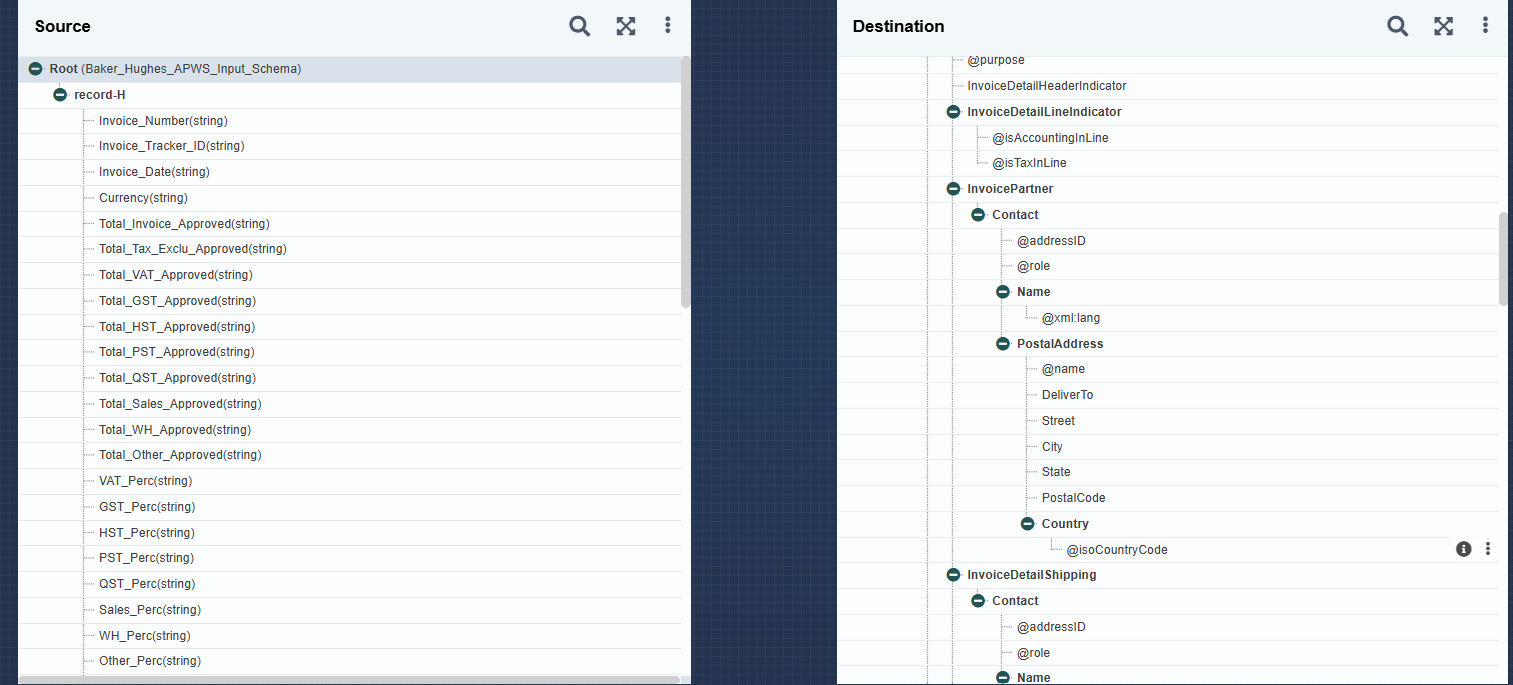Select @addressID under InvoicePartner Contact

[1051, 241]
